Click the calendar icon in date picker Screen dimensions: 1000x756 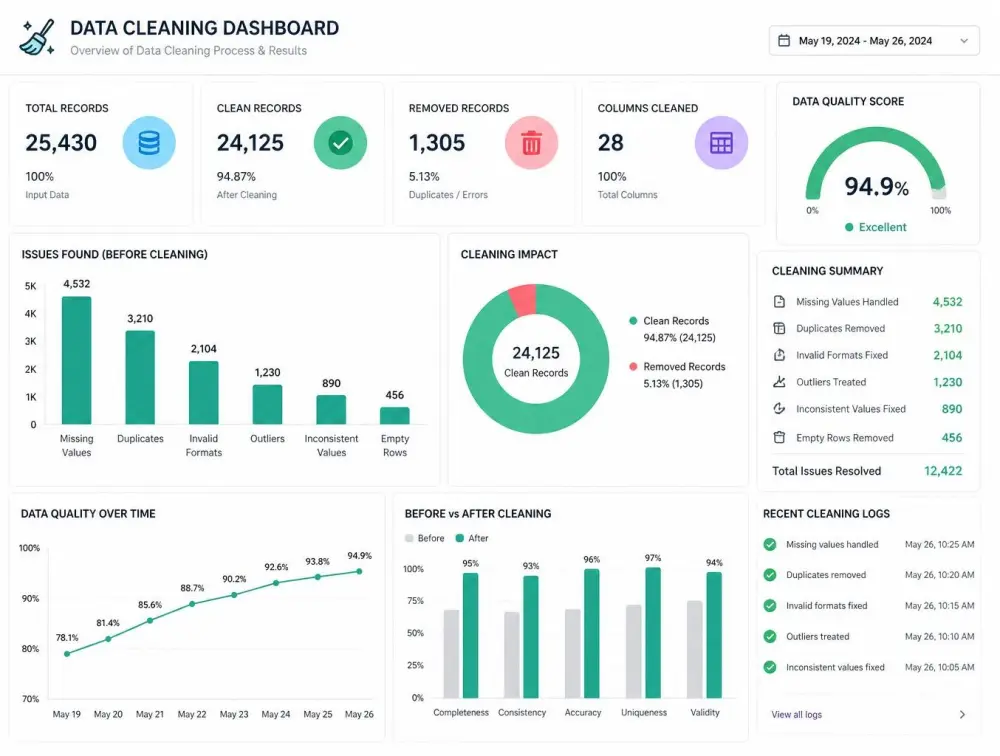tap(784, 41)
